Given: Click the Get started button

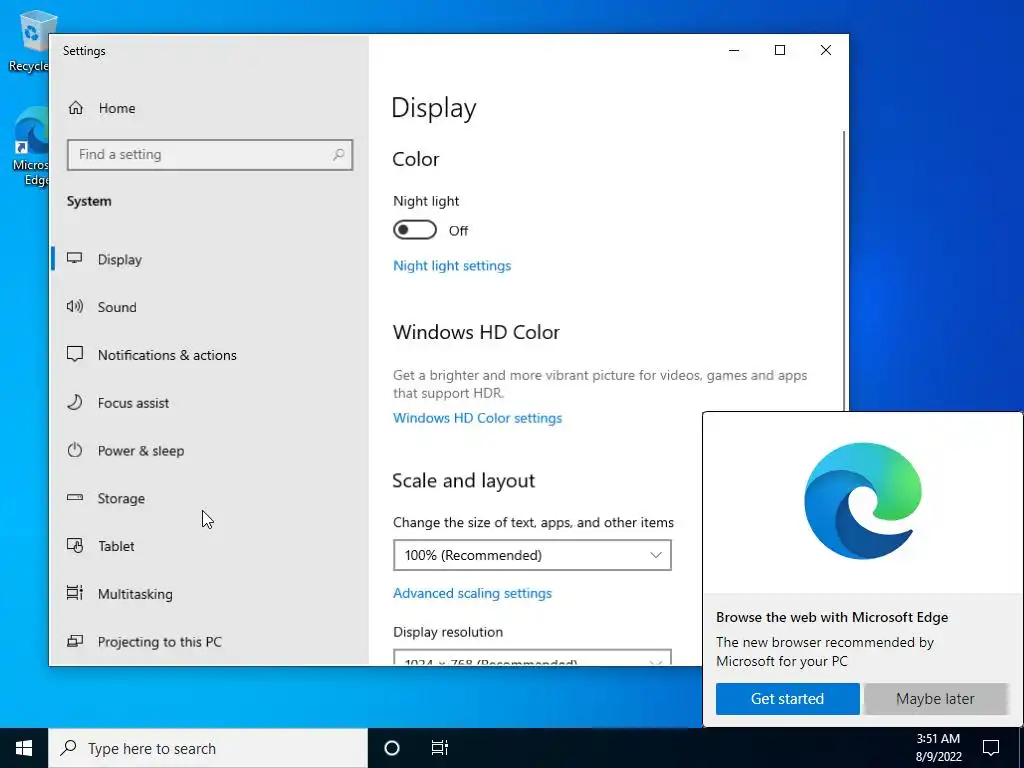Looking at the screenshot, I should pyautogui.click(x=788, y=699).
